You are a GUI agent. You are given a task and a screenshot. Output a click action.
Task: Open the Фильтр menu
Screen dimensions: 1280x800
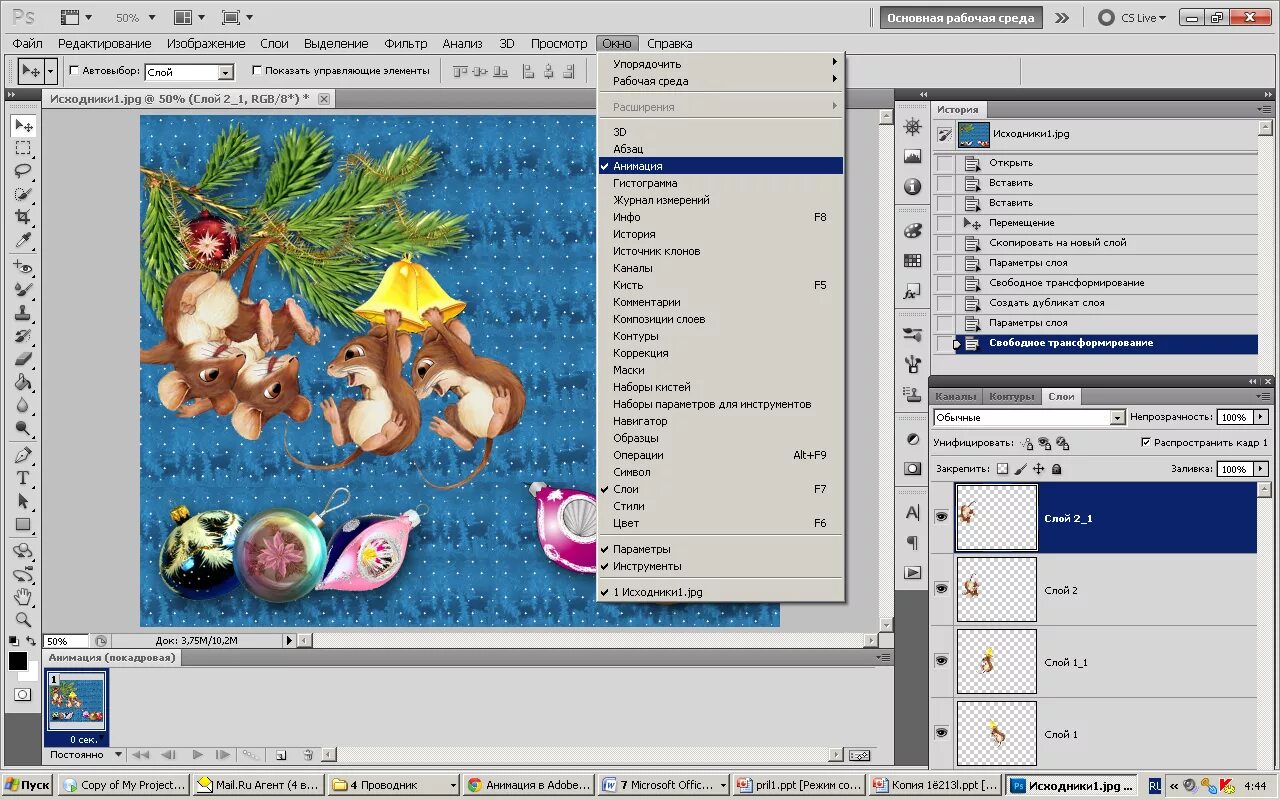click(x=405, y=43)
